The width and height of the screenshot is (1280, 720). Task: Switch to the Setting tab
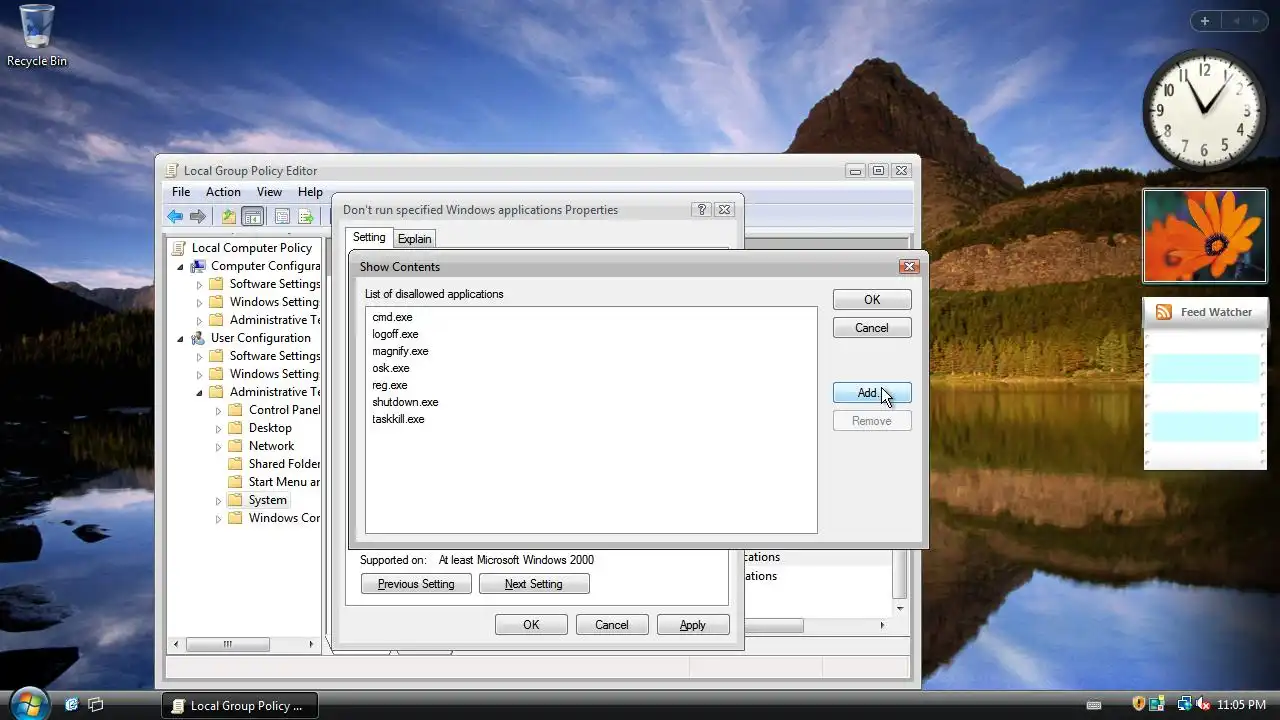[x=369, y=237]
